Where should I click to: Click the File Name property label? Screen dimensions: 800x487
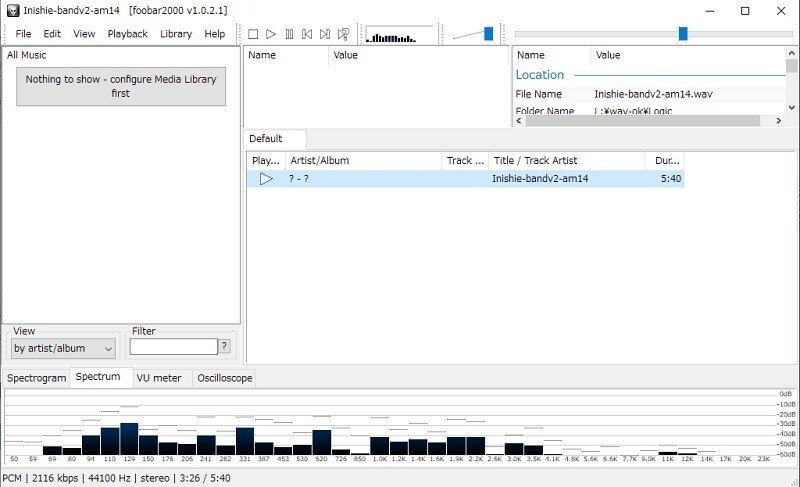(538, 94)
